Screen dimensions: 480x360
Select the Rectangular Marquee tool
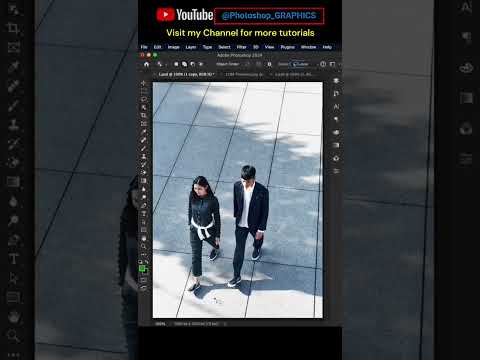pos(144,91)
